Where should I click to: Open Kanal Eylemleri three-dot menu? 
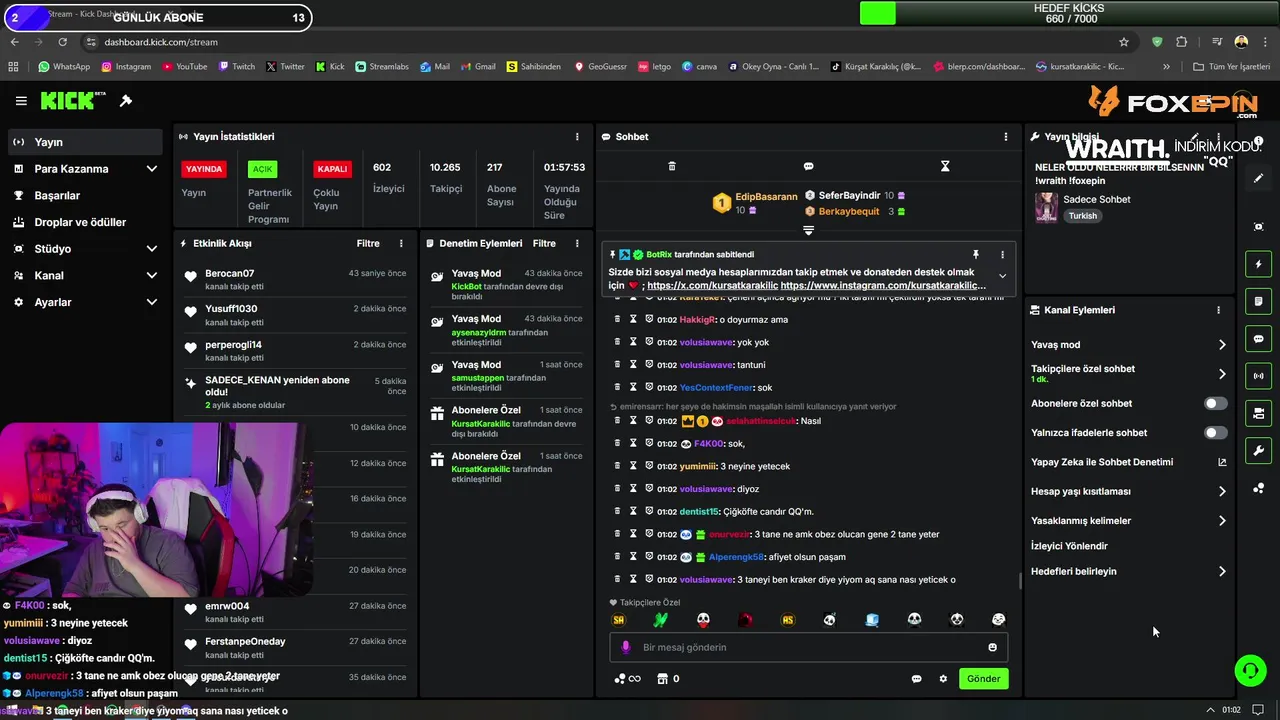[1218, 310]
